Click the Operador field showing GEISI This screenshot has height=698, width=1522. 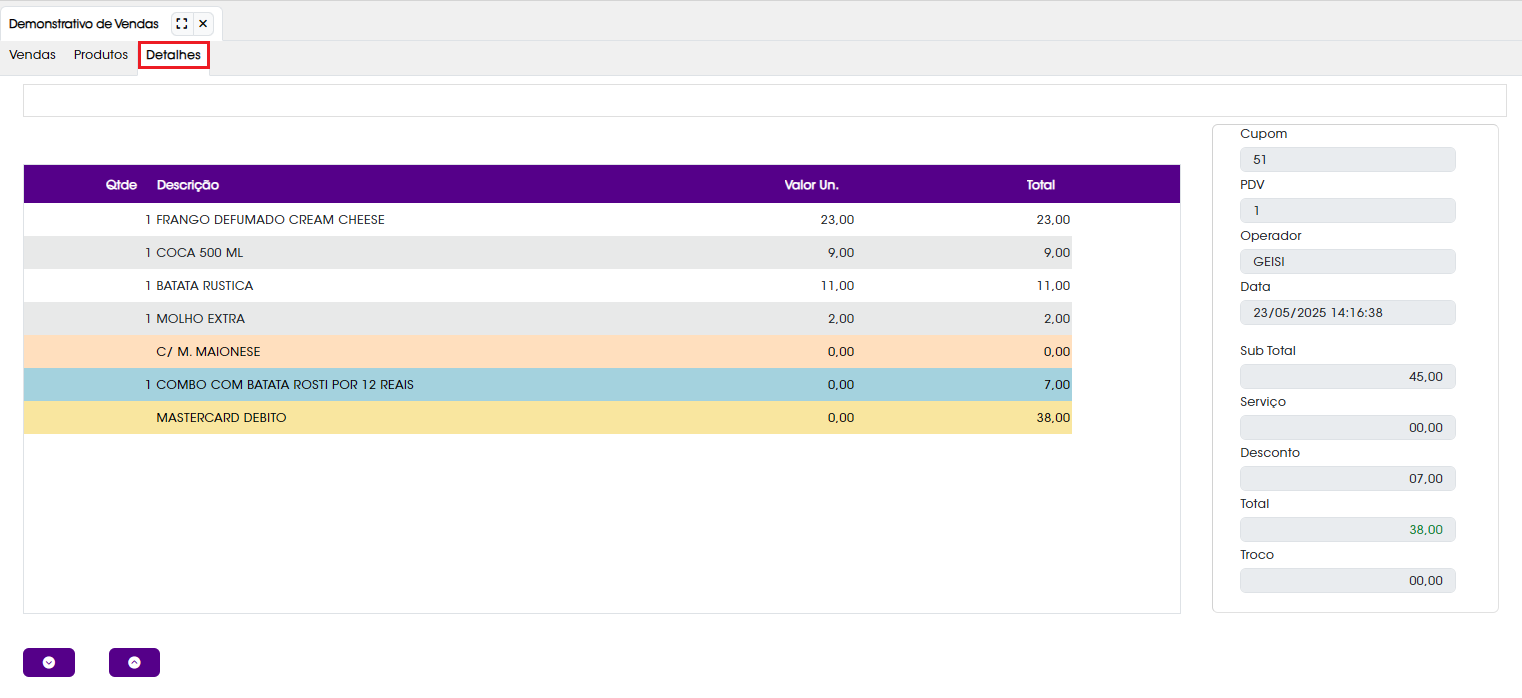[x=1347, y=261]
